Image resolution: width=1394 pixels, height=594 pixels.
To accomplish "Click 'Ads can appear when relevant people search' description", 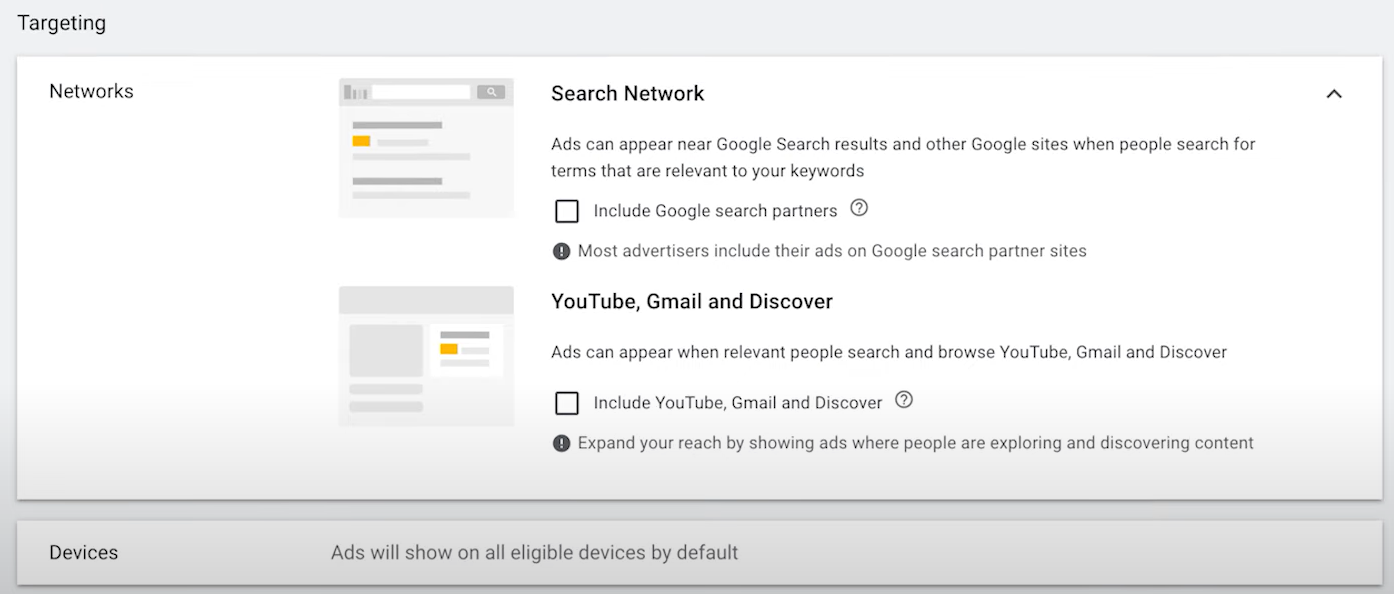I will pyautogui.click(x=889, y=352).
